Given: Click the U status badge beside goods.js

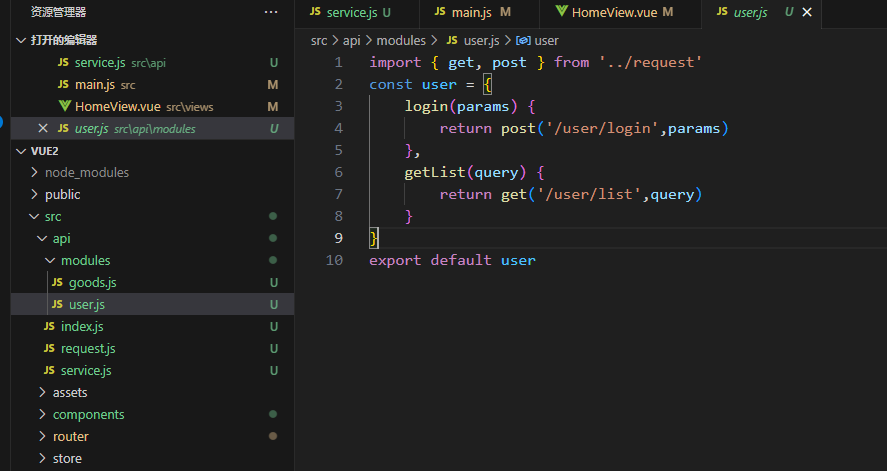Looking at the screenshot, I should pyautogui.click(x=274, y=282).
